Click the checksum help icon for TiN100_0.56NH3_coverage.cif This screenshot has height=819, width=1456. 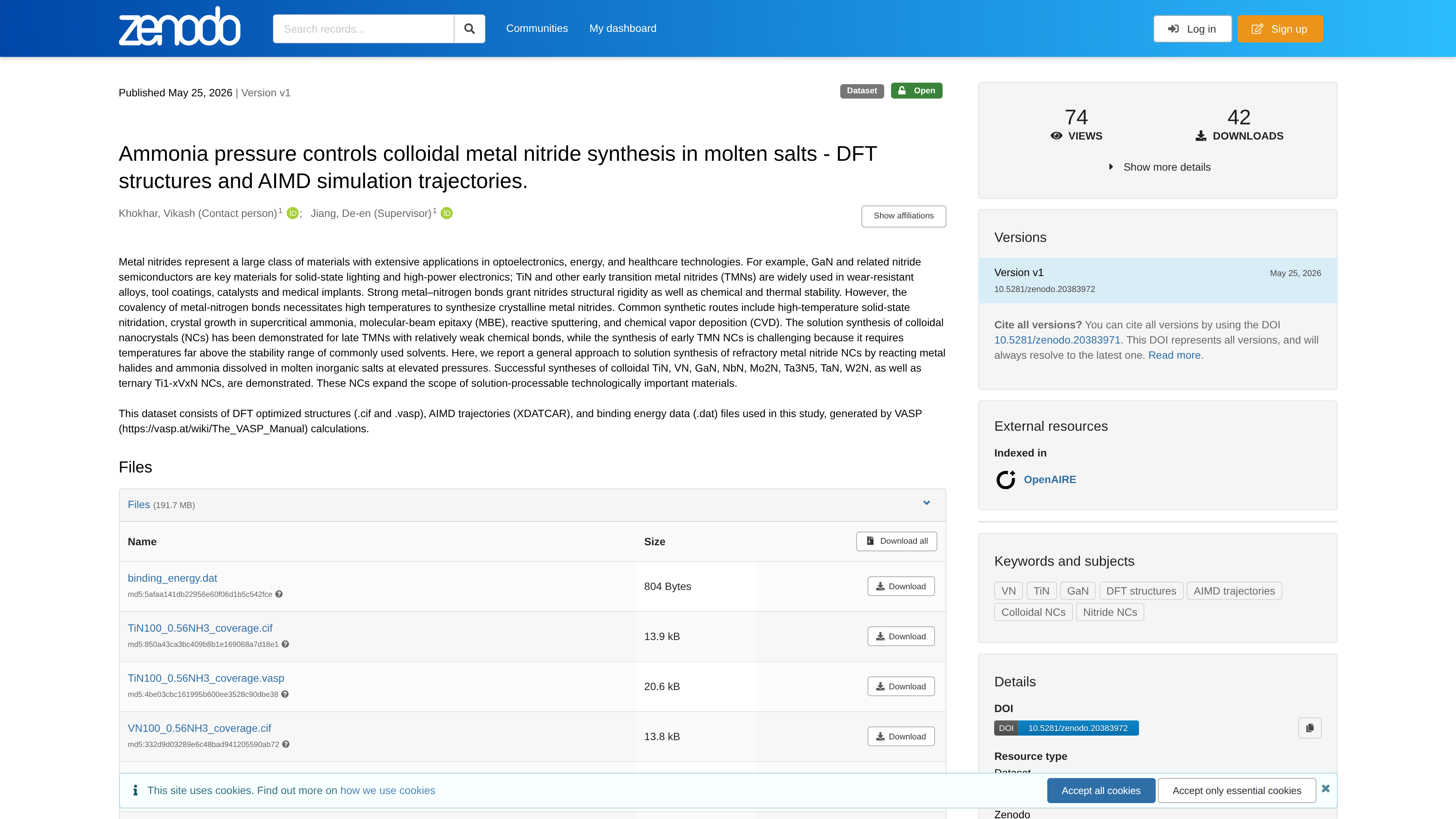pyautogui.click(x=286, y=644)
